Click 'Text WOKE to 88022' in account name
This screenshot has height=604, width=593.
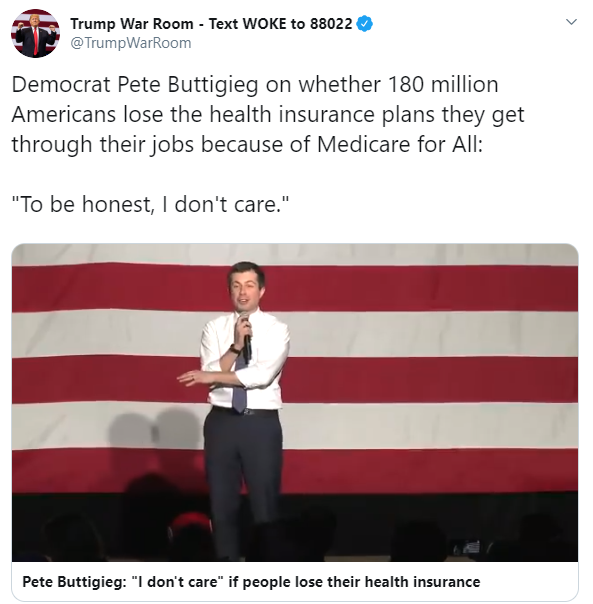click(x=281, y=24)
